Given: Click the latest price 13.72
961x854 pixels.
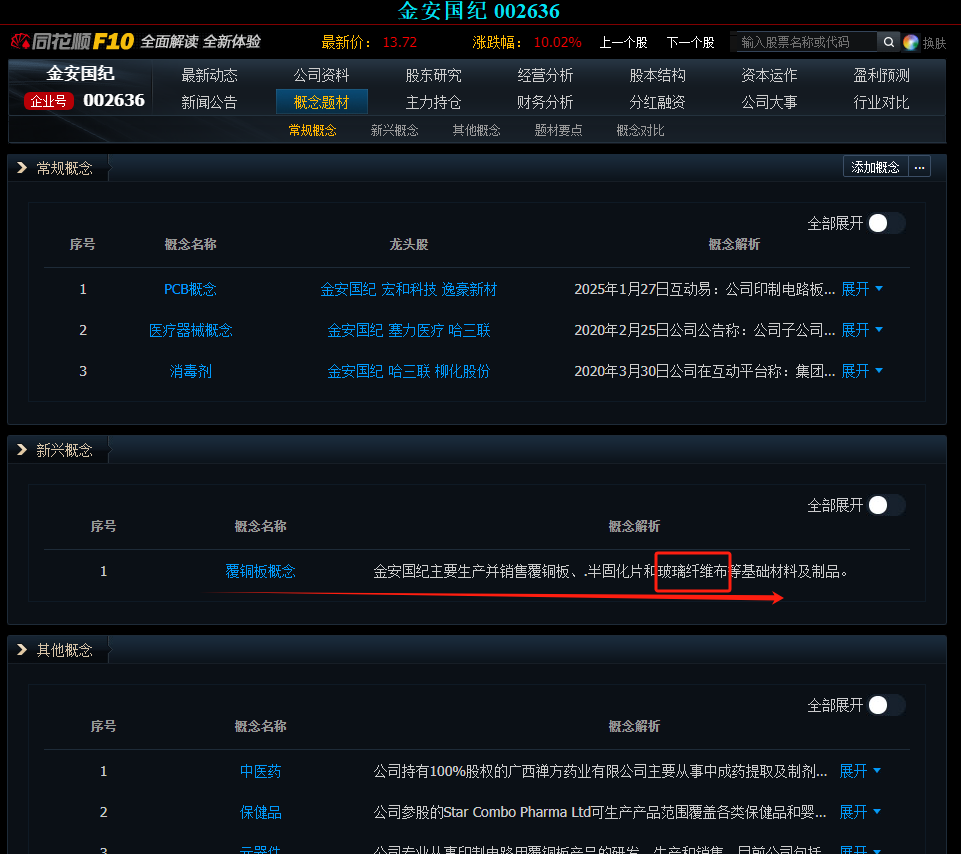Looking at the screenshot, I should click(x=400, y=42).
